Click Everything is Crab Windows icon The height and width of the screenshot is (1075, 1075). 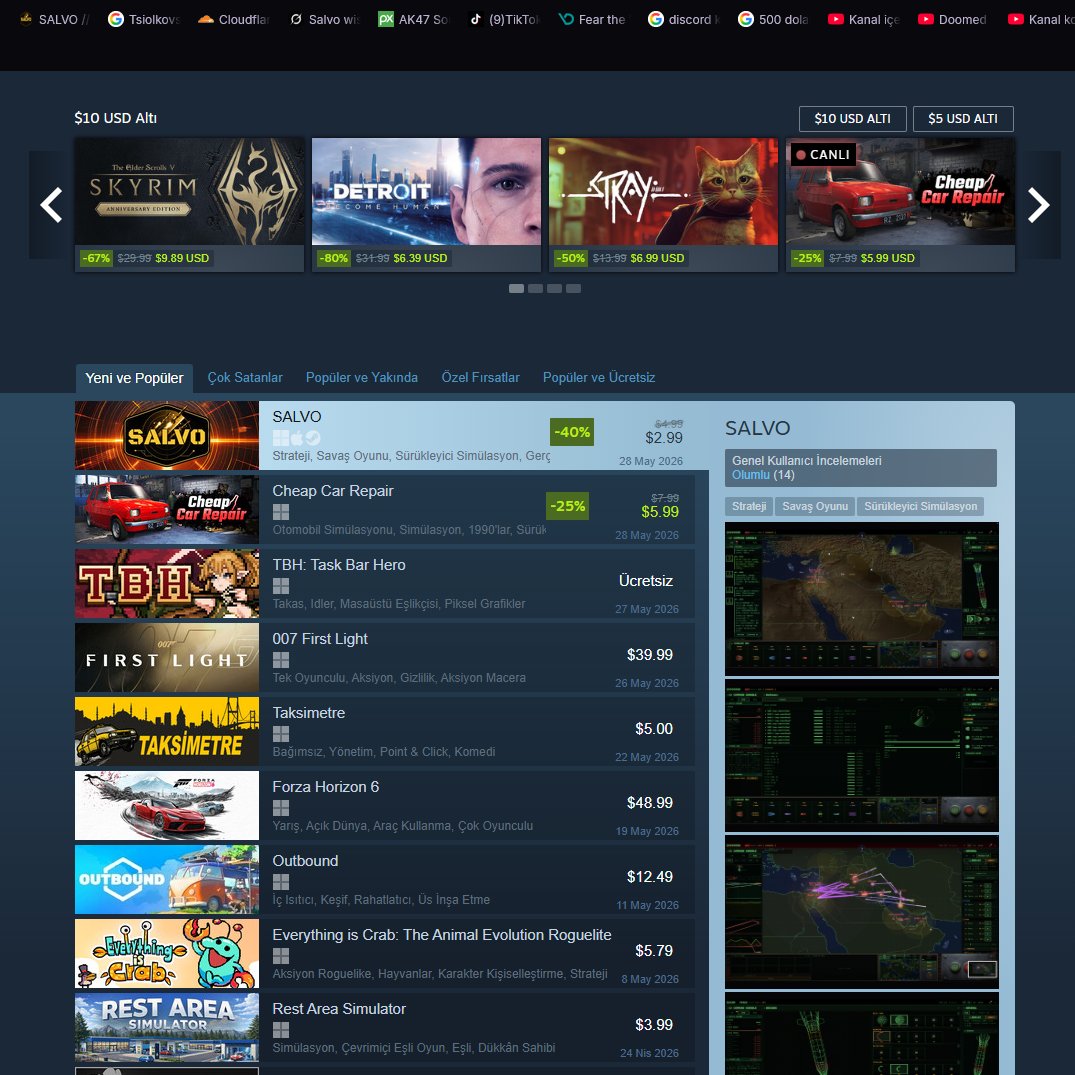pyautogui.click(x=280, y=956)
